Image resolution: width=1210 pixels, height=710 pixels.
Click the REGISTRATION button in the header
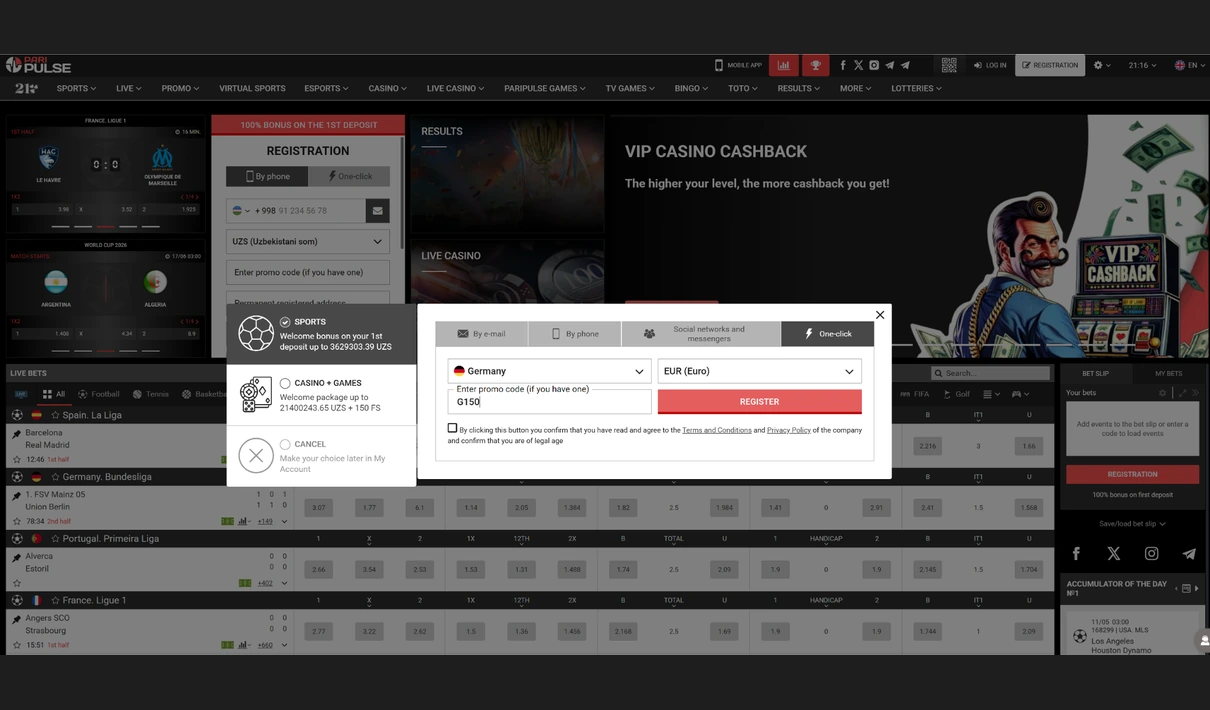click(x=1050, y=65)
